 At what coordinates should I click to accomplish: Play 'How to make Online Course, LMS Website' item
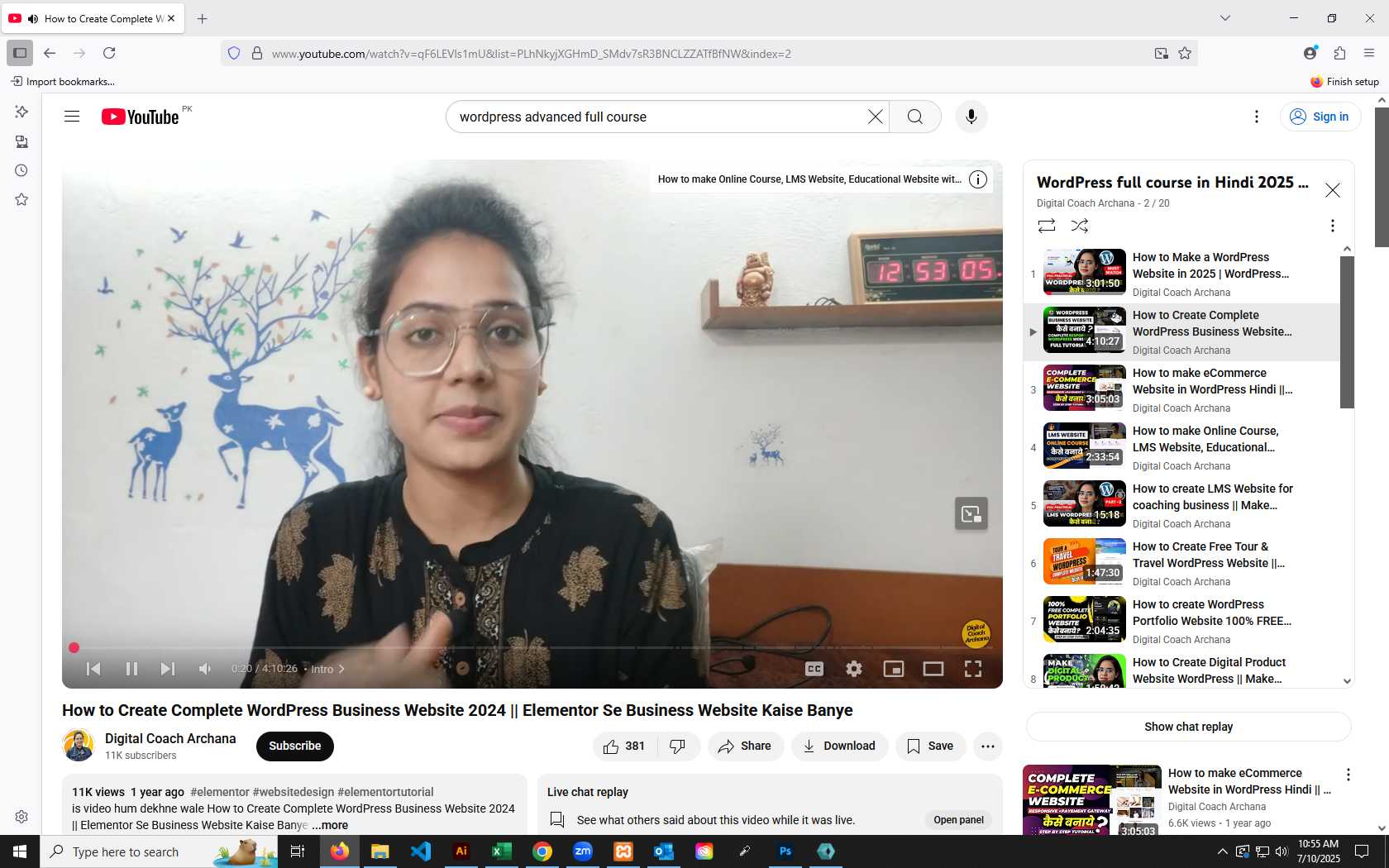(1182, 447)
